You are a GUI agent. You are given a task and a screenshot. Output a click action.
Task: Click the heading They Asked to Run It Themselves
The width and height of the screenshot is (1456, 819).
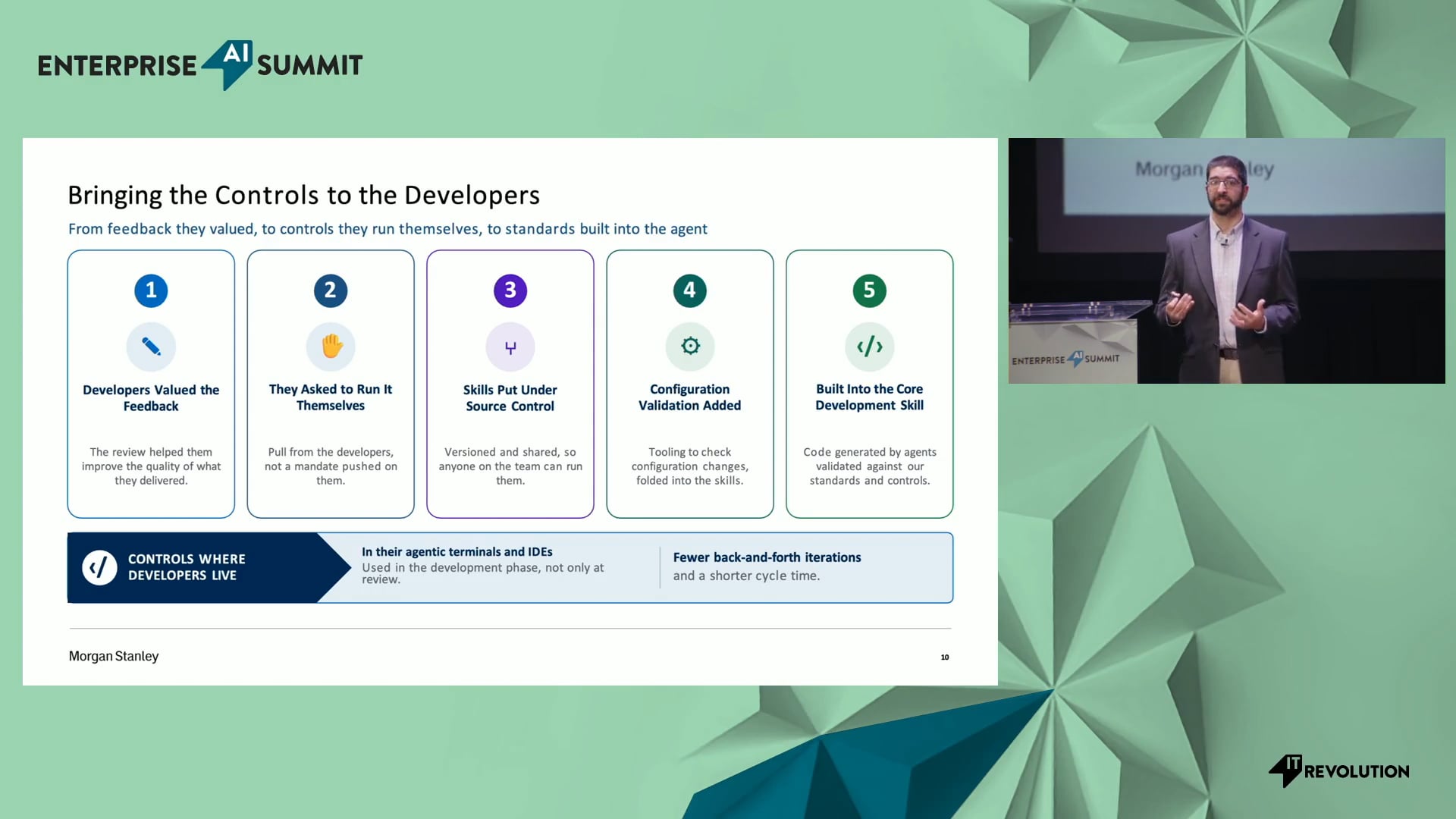(331, 397)
